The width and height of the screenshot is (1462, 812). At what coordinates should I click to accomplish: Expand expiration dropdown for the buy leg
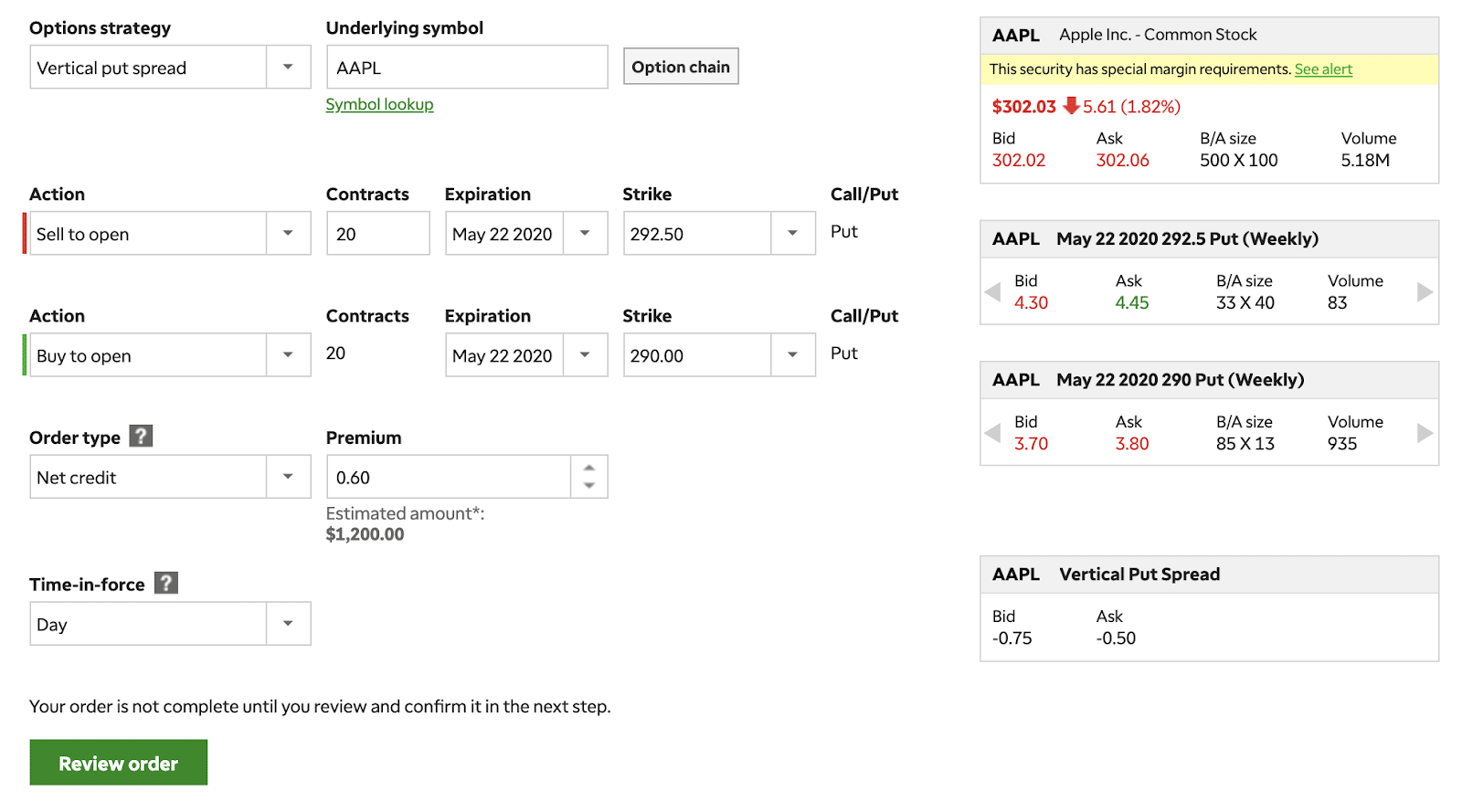[x=586, y=355]
